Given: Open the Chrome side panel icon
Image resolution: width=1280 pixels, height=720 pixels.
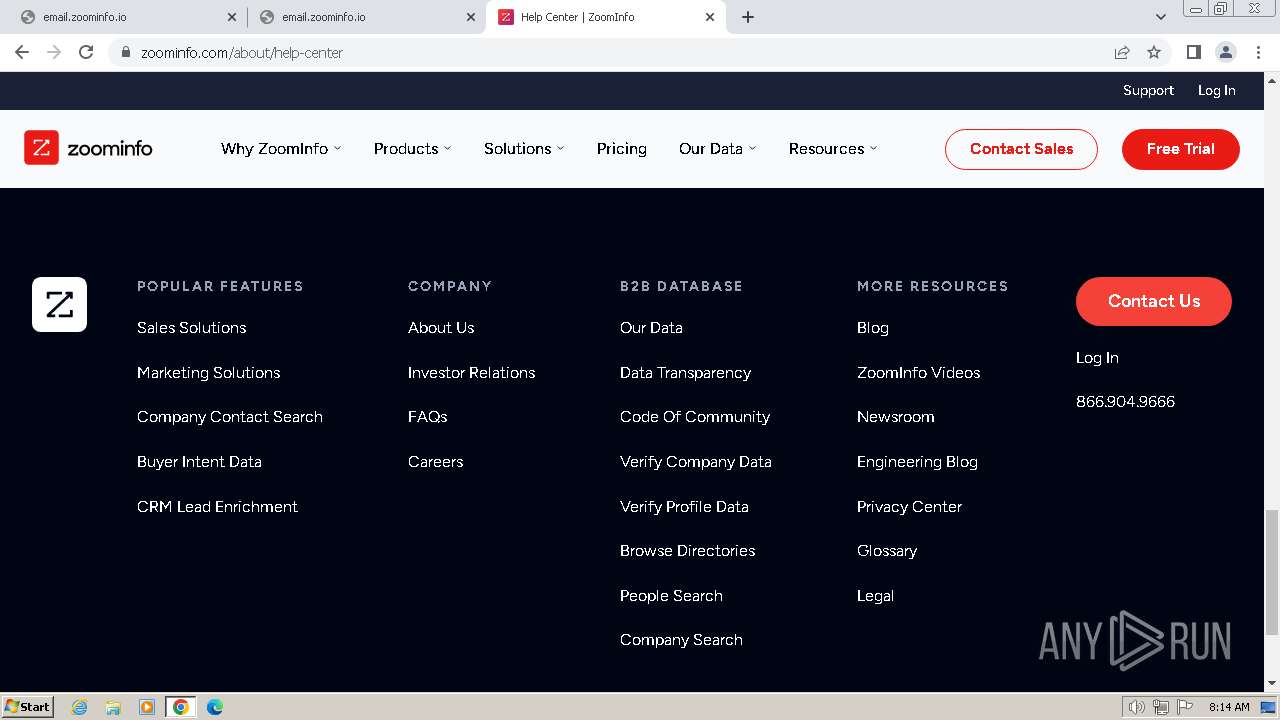Looking at the screenshot, I should point(1193,52).
